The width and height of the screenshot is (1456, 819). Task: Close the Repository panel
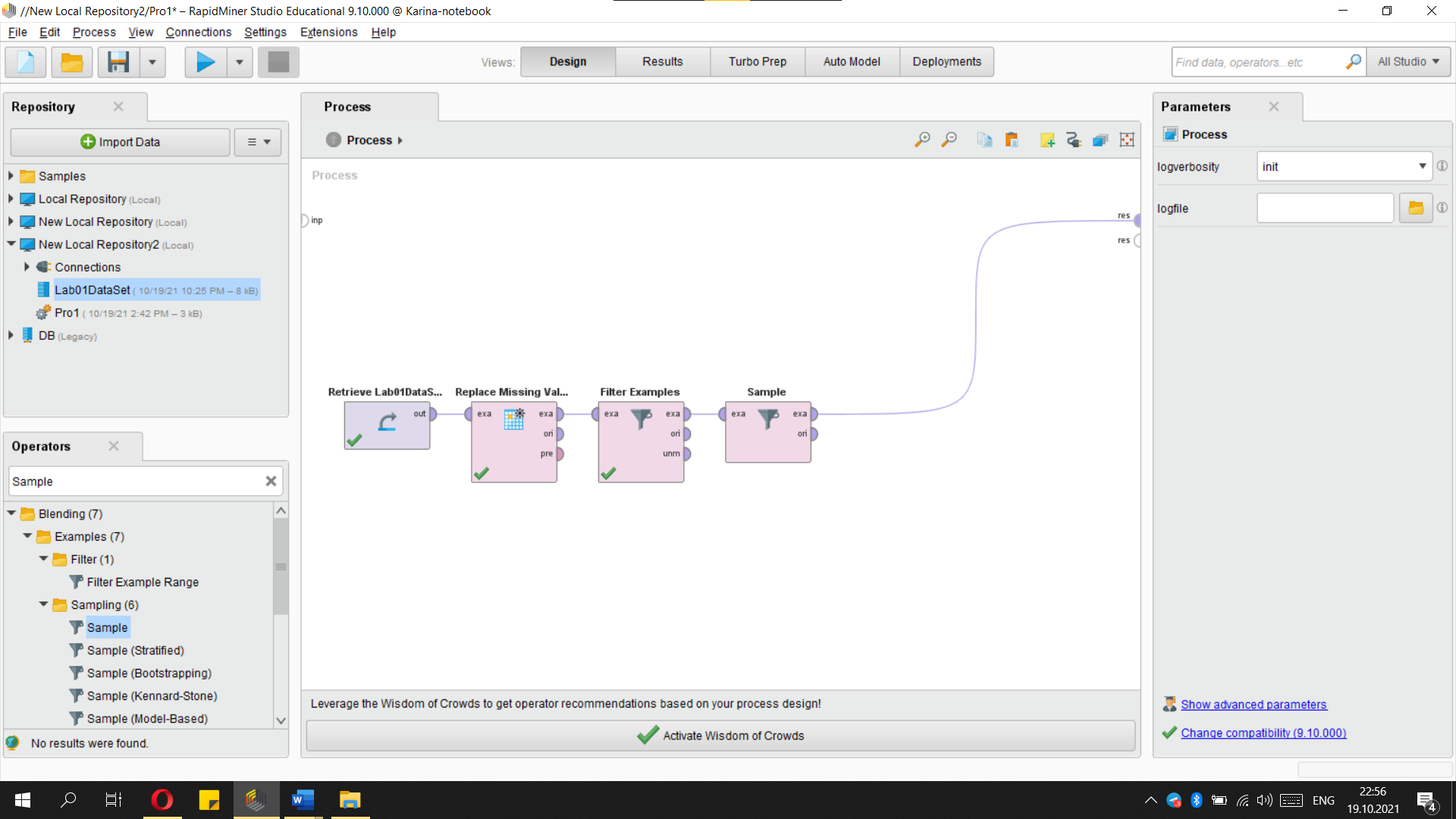(x=118, y=106)
